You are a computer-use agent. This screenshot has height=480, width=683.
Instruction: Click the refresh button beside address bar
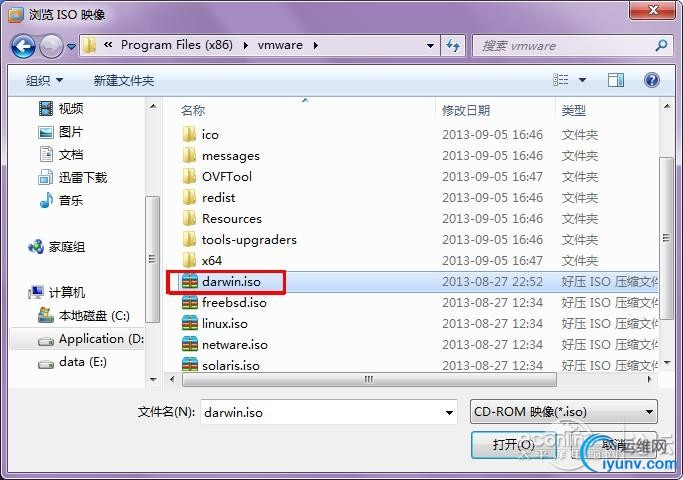click(453, 46)
